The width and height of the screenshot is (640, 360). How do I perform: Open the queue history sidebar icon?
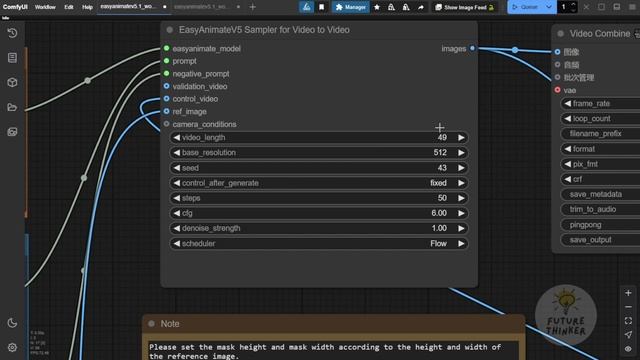[12, 33]
